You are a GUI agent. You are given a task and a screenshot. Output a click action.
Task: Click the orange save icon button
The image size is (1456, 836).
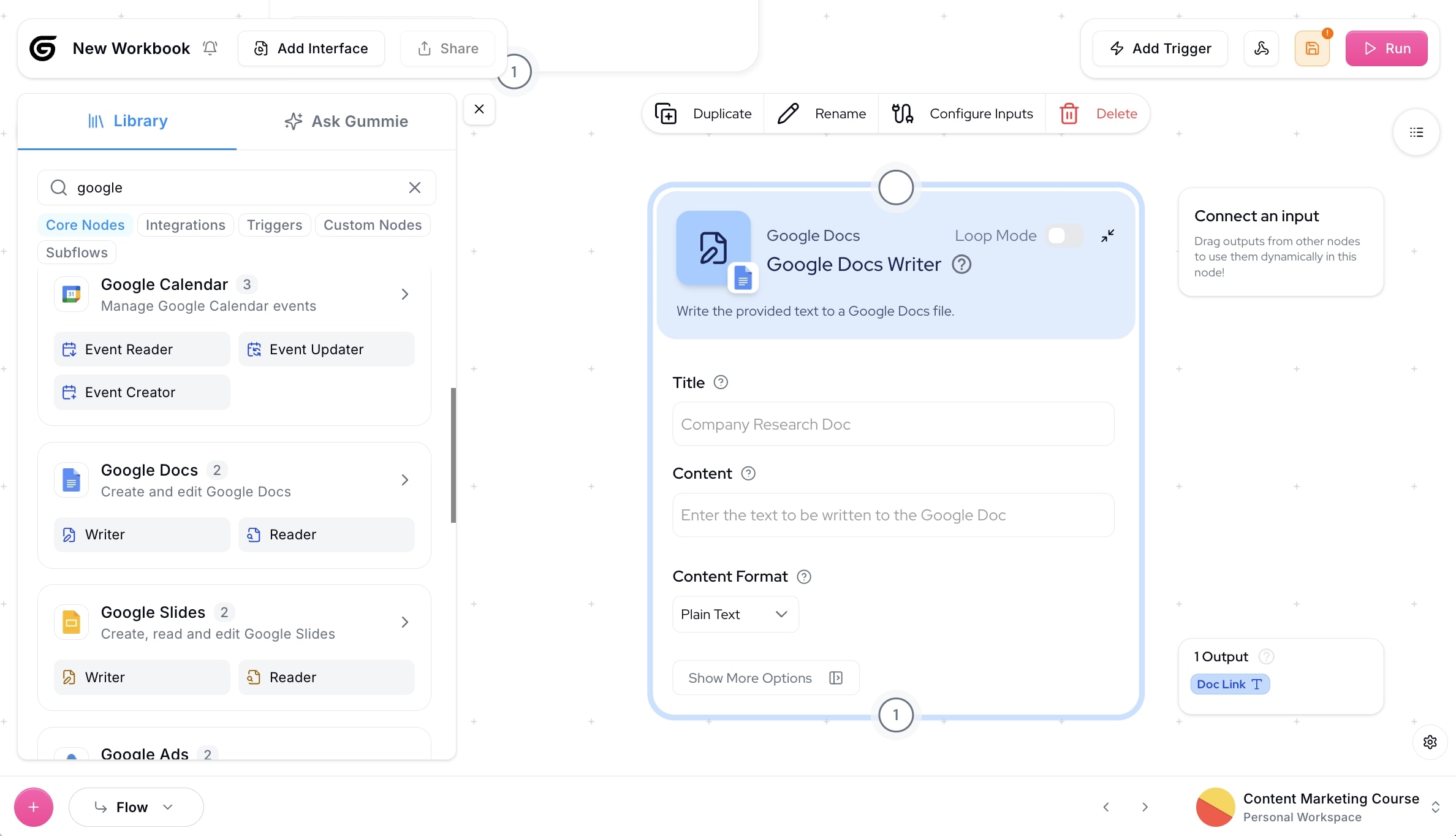(1312, 48)
